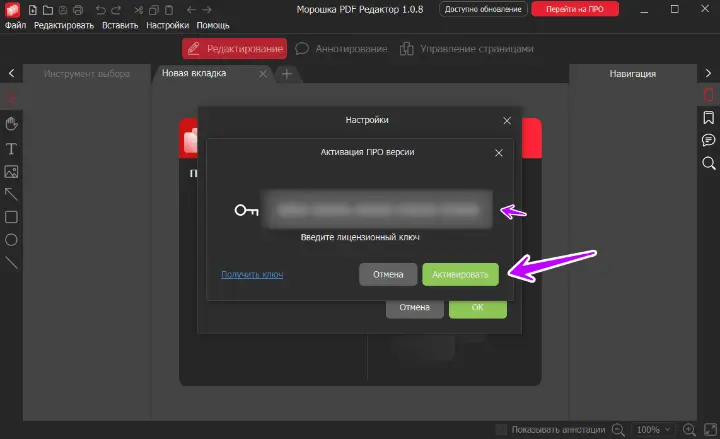The height and width of the screenshot is (439, 720).
Task: Select the Arrow drawing tool
Action: click(11, 194)
